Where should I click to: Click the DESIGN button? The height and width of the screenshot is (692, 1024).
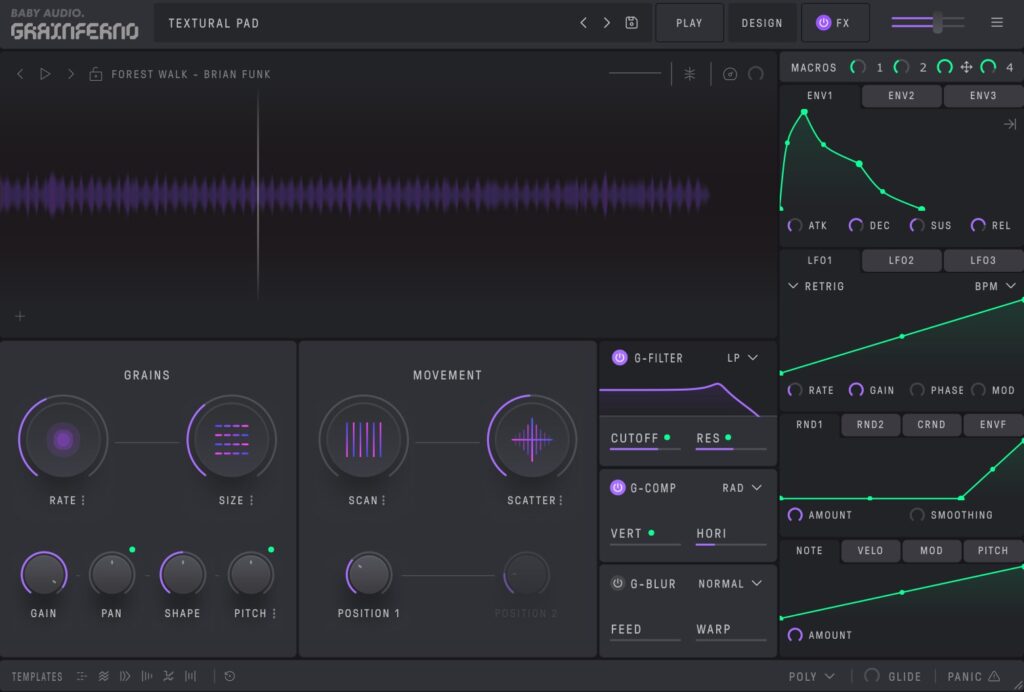click(762, 23)
